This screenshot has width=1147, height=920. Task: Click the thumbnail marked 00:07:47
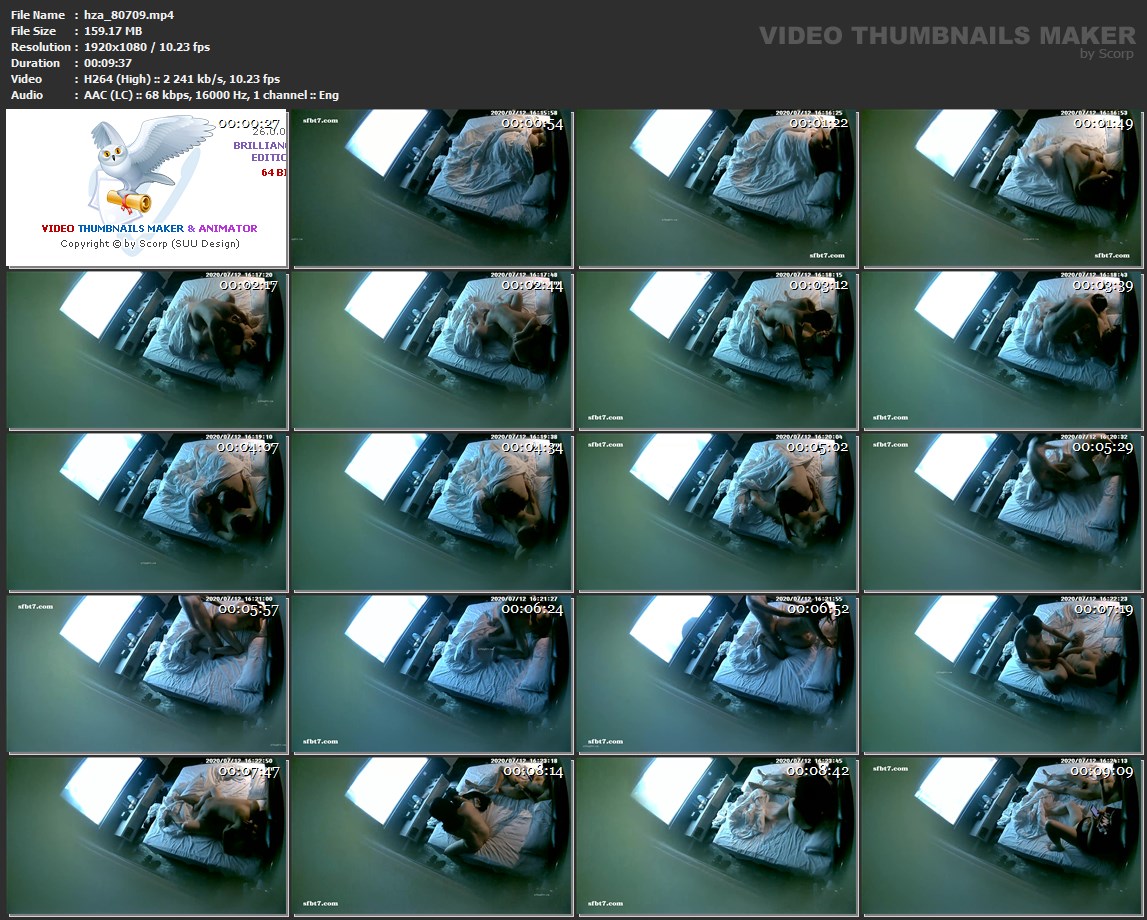[148, 835]
